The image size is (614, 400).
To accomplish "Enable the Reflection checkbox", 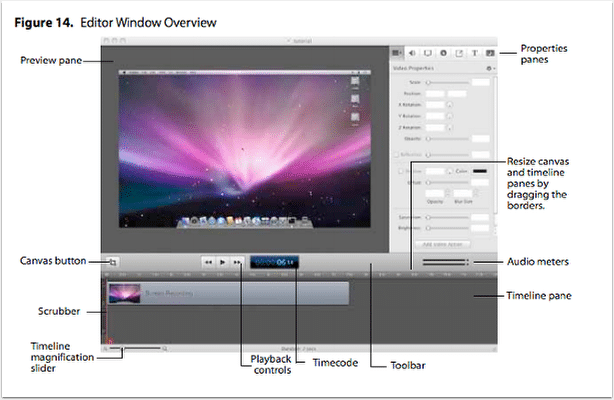I will coord(396,155).
